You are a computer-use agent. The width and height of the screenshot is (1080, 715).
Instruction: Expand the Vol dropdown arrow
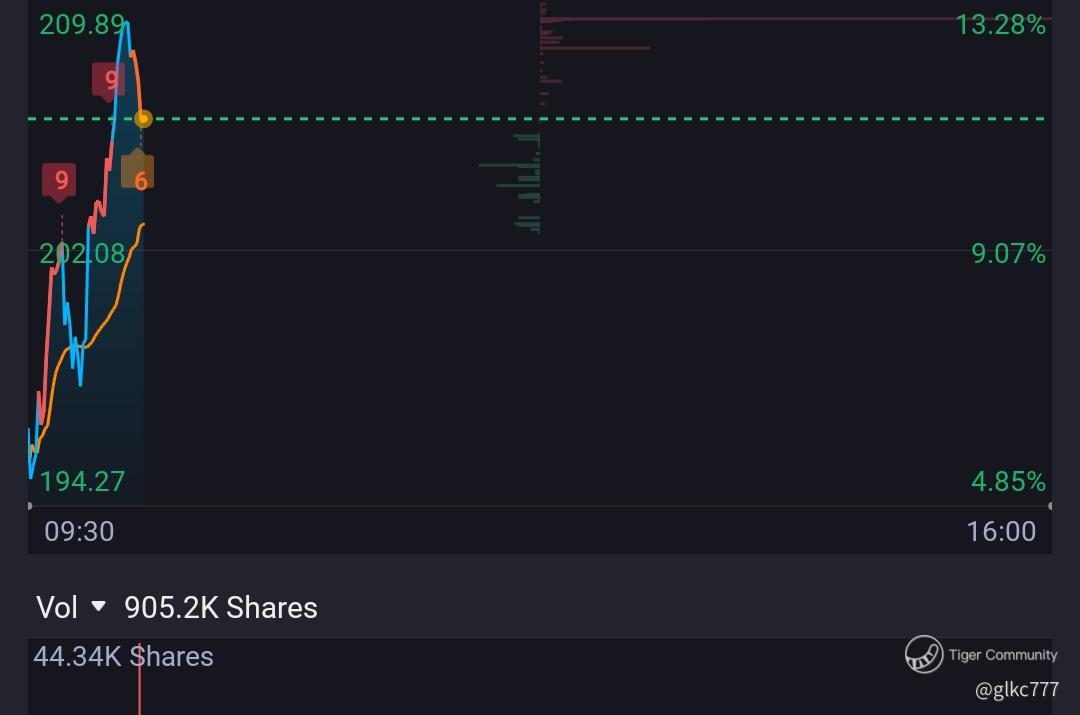tap(98, 606)
